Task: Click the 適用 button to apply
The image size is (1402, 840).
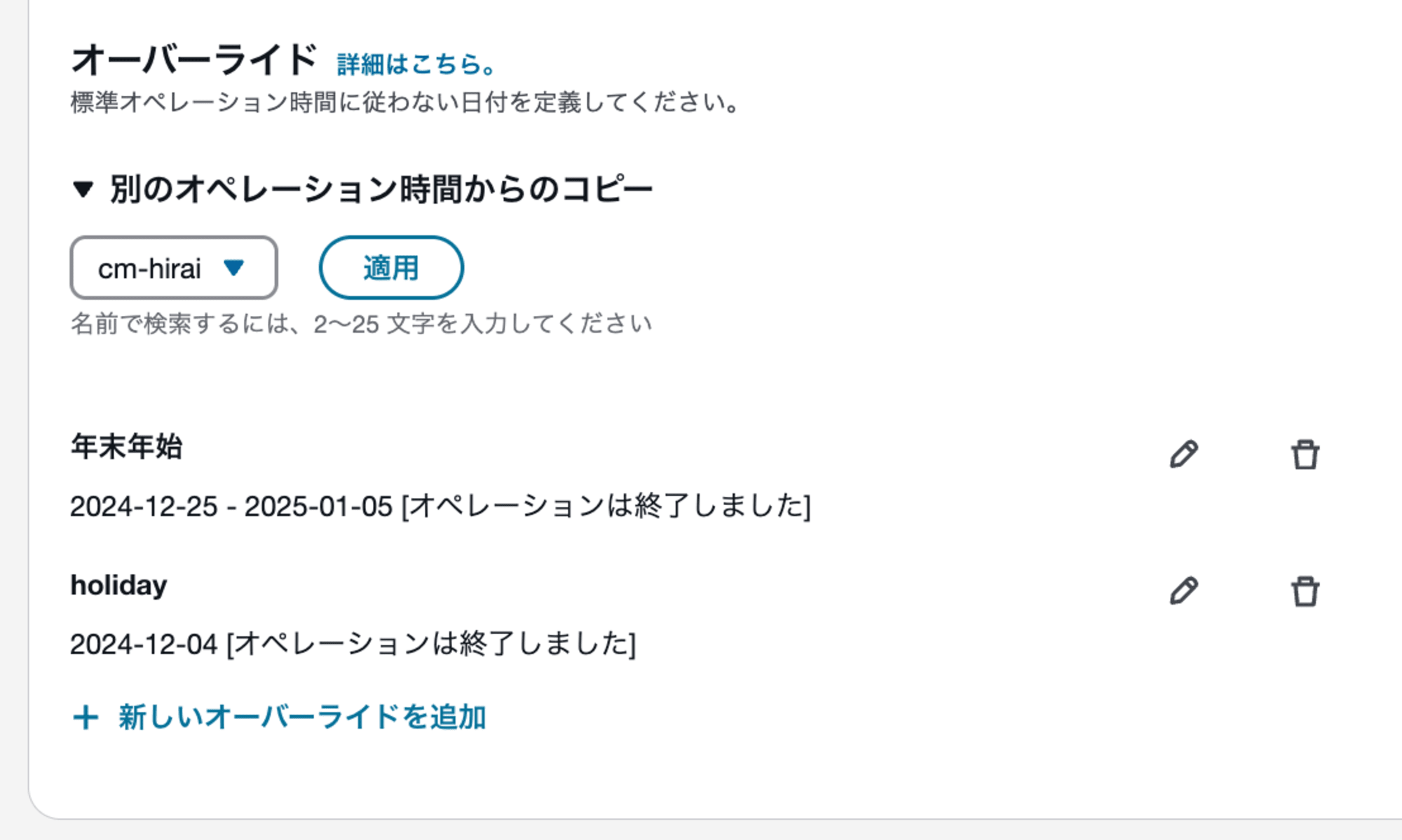Action: (x=391, y=267)
